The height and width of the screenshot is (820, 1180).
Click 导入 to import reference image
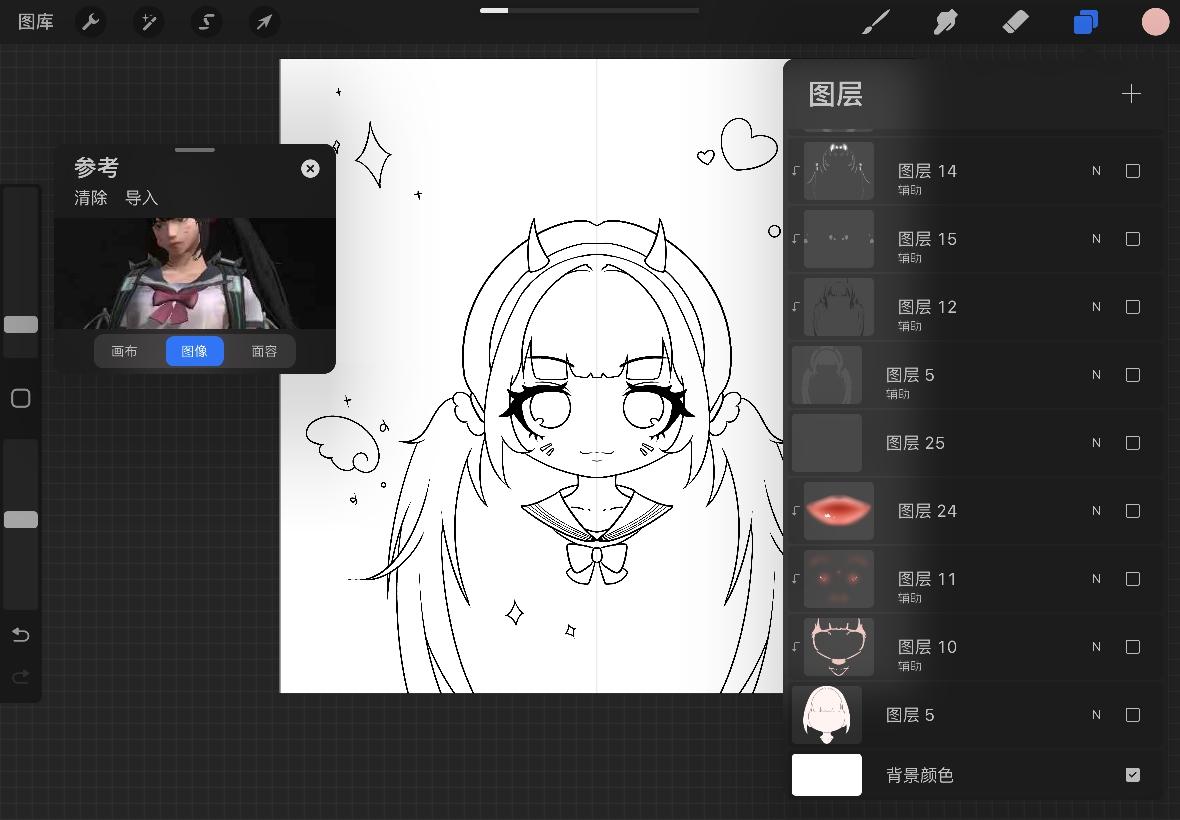pos(141,198)
